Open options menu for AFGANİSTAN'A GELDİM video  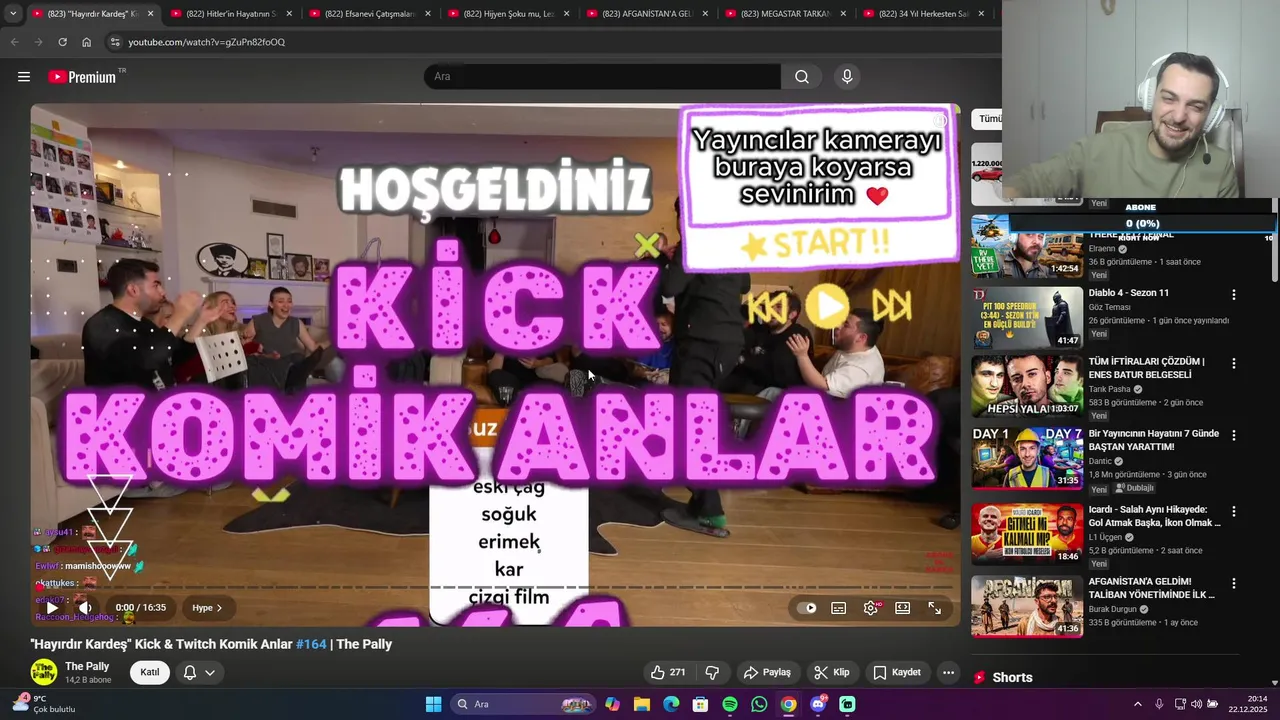pyautogui.click(x=1233, y=583)
